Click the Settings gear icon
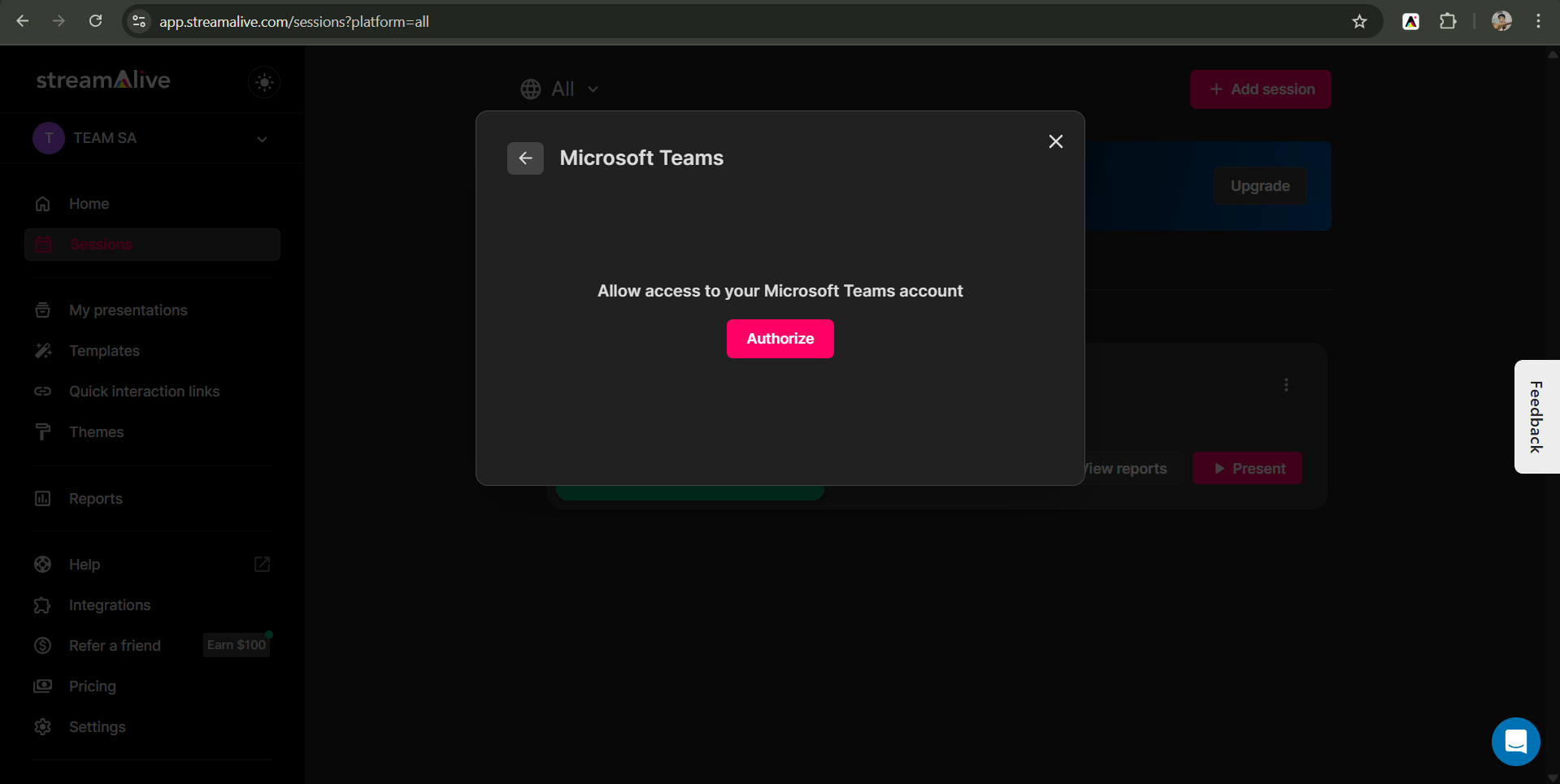Viewport: 1560px width, 784px height. pos(43,727)
